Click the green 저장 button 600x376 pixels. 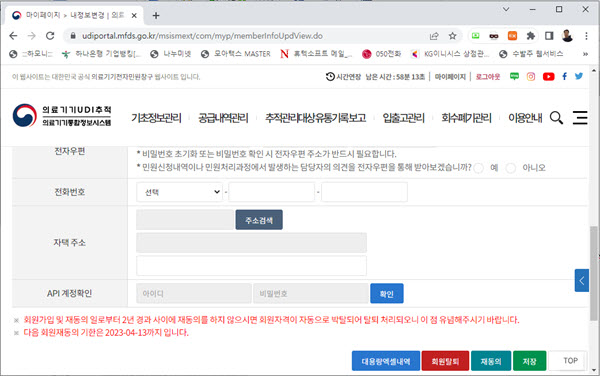pos(529,361)
